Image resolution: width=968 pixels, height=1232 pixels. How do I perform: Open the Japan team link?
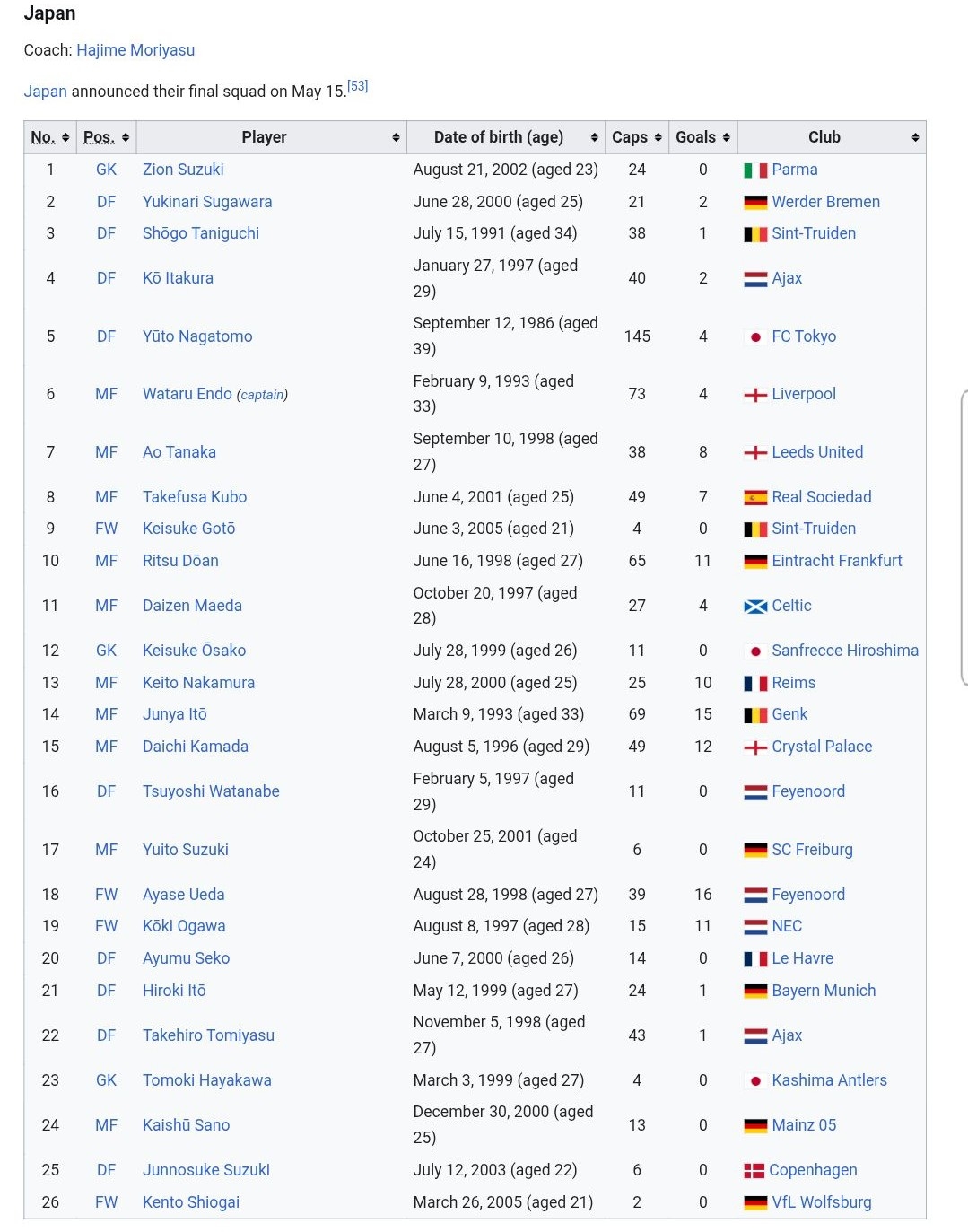pyautogui.click(x=46, y=92)
